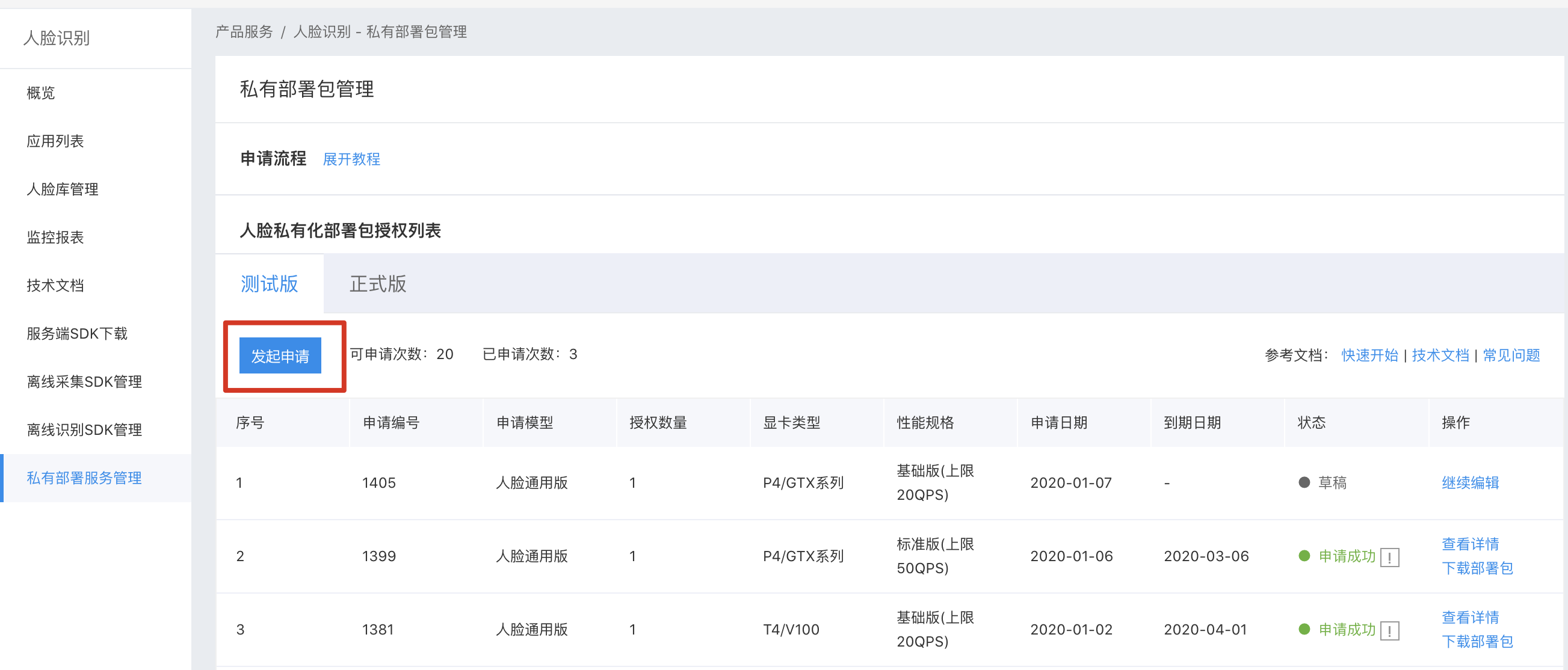Click the 私有部署包管理 page title

[x=307, y=90]
